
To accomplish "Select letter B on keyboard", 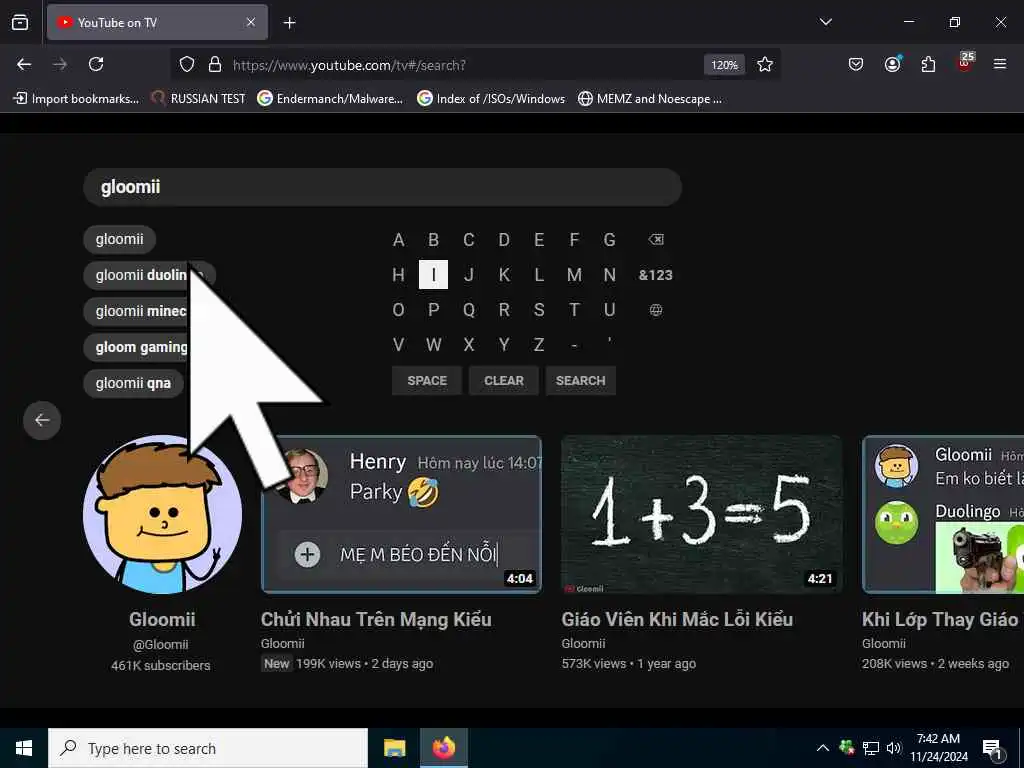I will tap(434, 240).
